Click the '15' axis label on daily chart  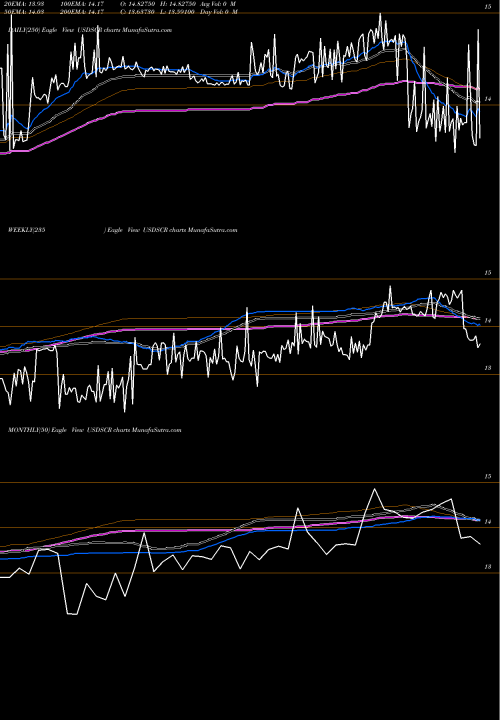click(488, 6)
